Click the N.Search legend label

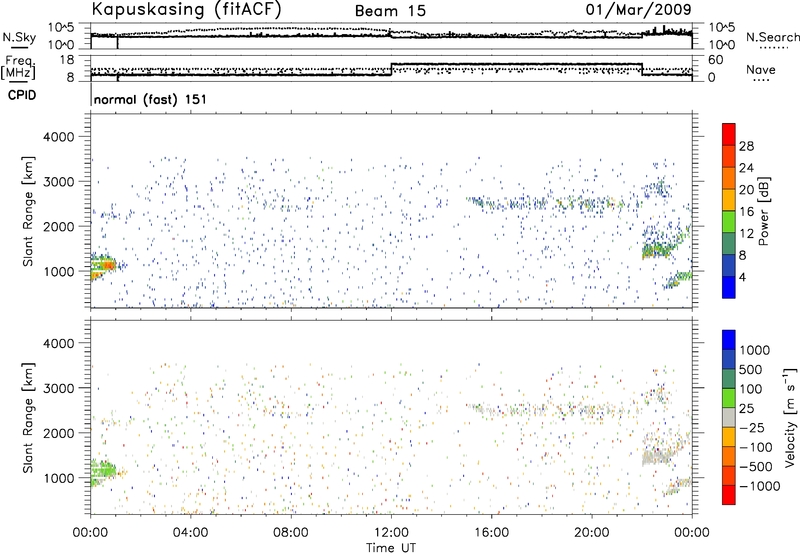click(772, 37)
